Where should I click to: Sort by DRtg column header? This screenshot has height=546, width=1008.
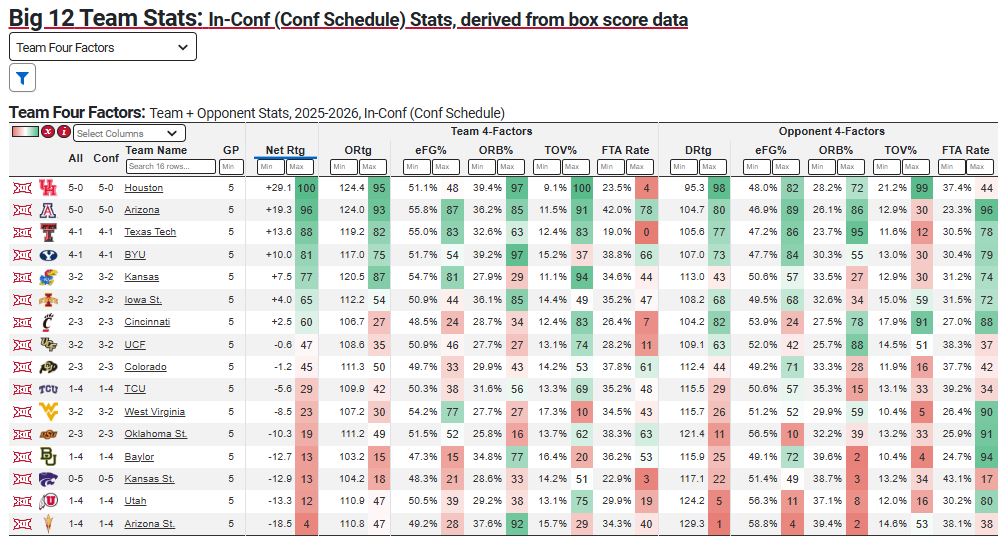[698, 150]
